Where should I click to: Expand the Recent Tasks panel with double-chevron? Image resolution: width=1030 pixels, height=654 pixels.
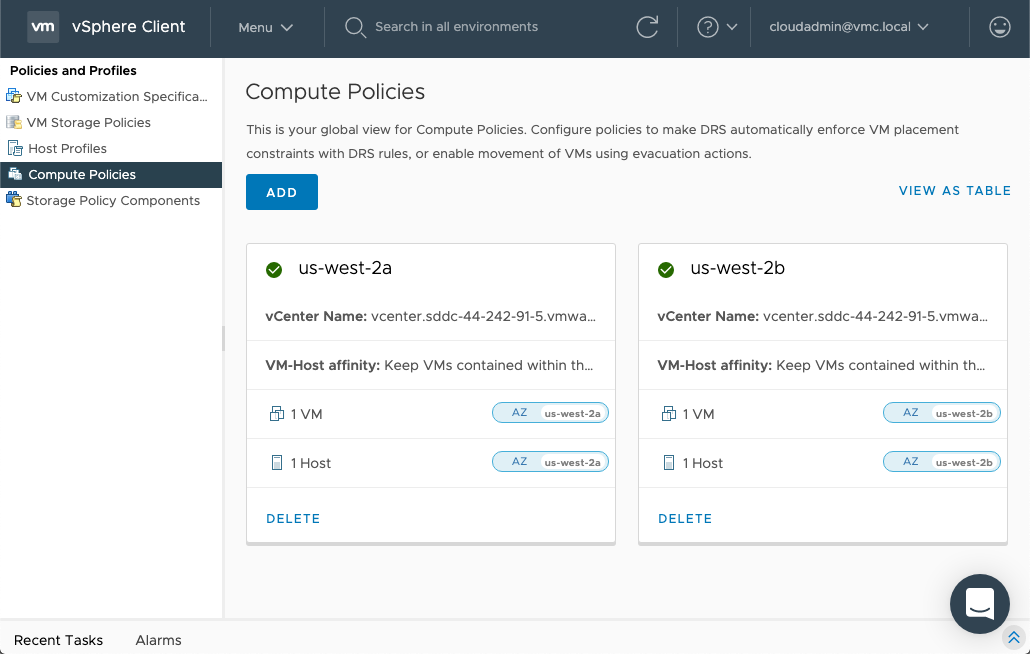(x=1013, y=637)
